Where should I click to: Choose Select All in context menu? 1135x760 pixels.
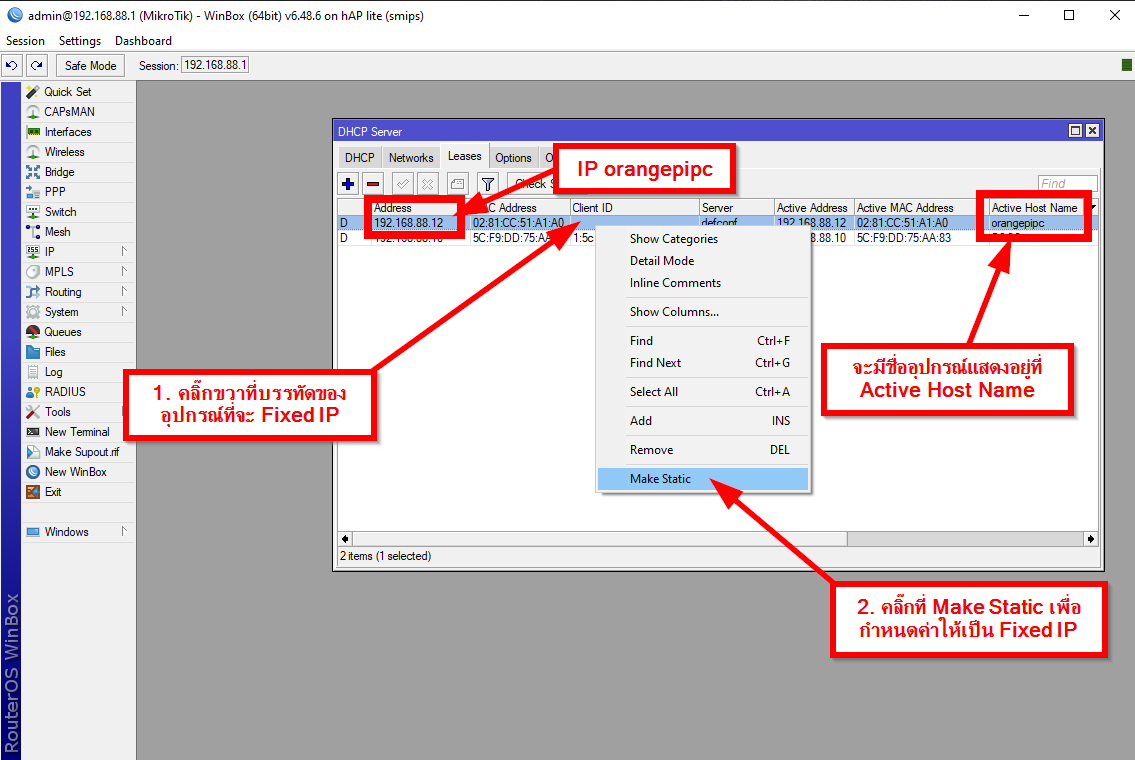tap(702, 392)
